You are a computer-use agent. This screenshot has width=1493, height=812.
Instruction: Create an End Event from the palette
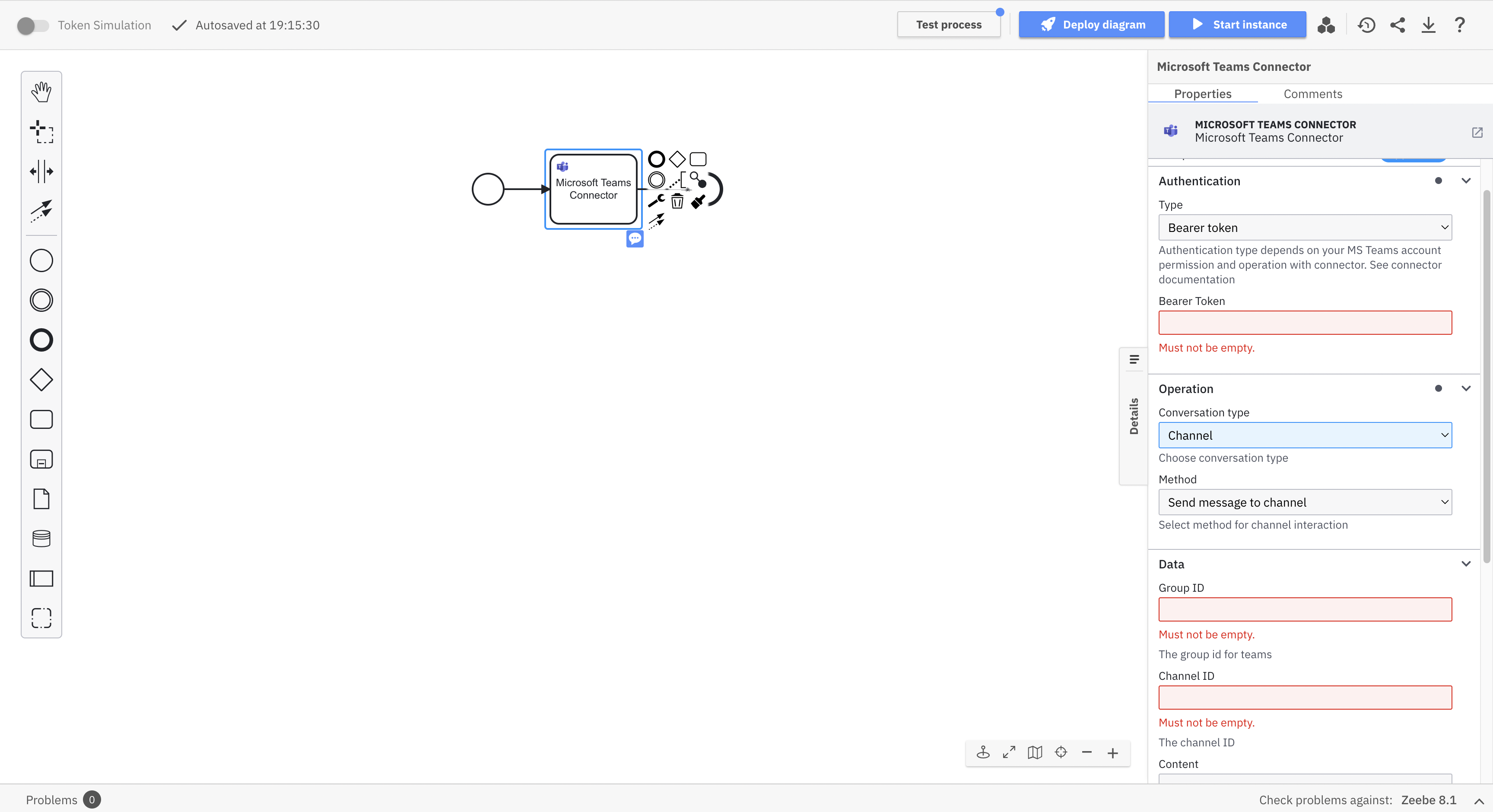41,339
